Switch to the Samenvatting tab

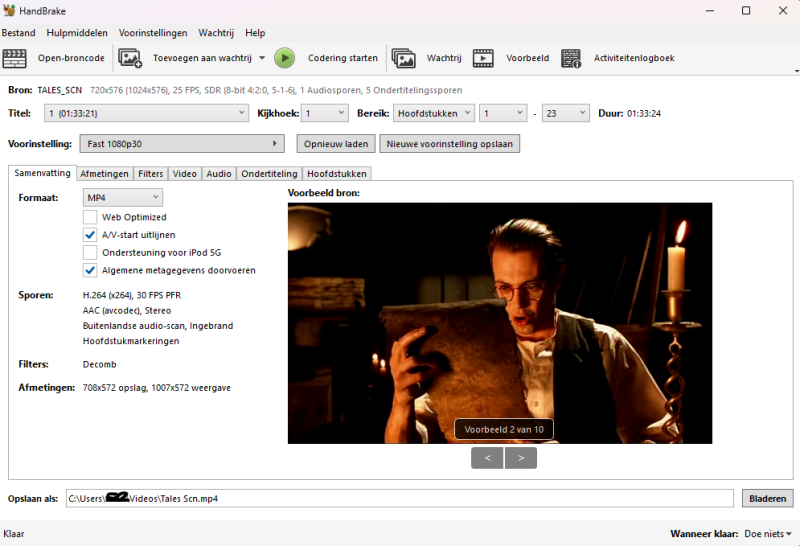coord(42,173)
